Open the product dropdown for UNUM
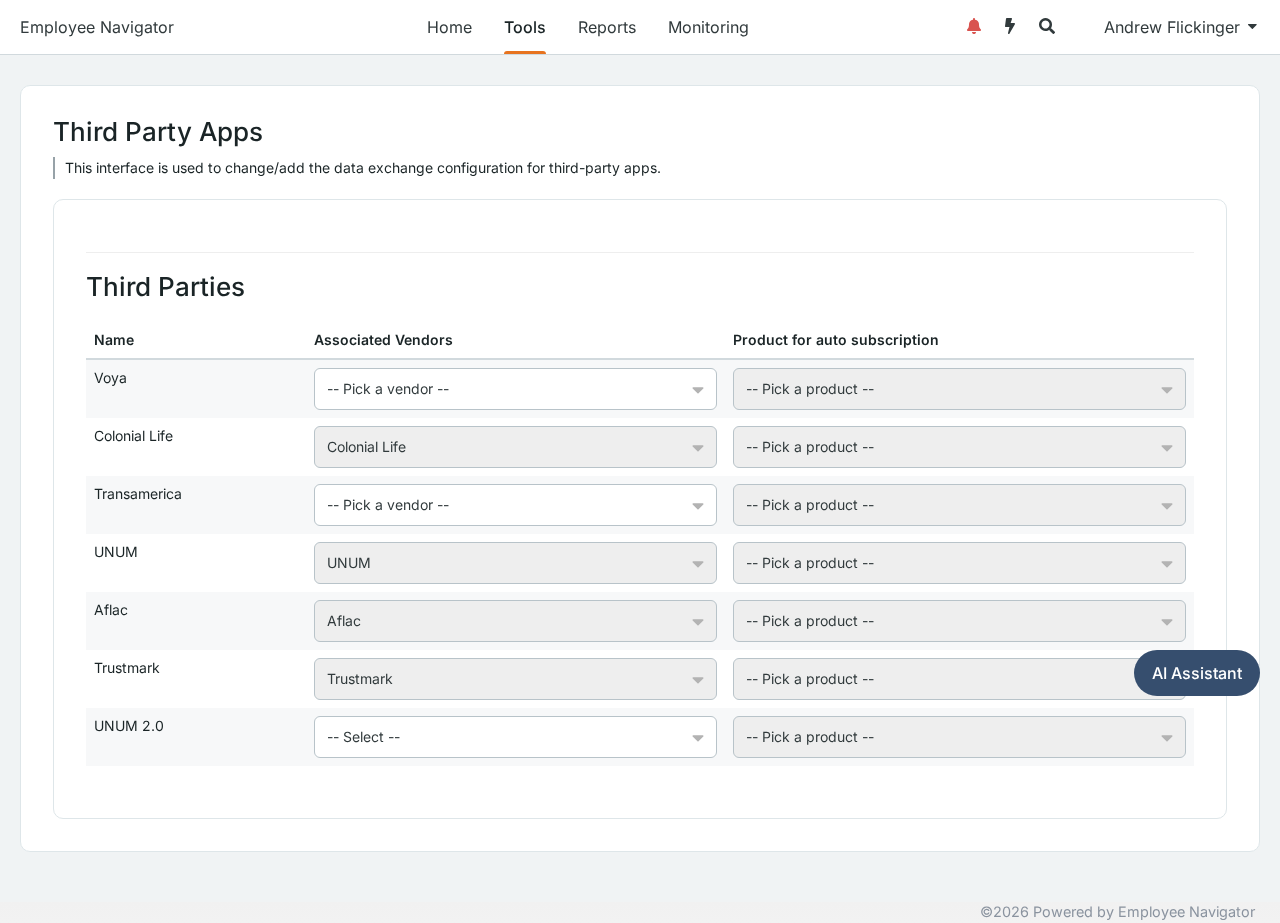The width and height of the screenshot is (1280, 923). 959,563
